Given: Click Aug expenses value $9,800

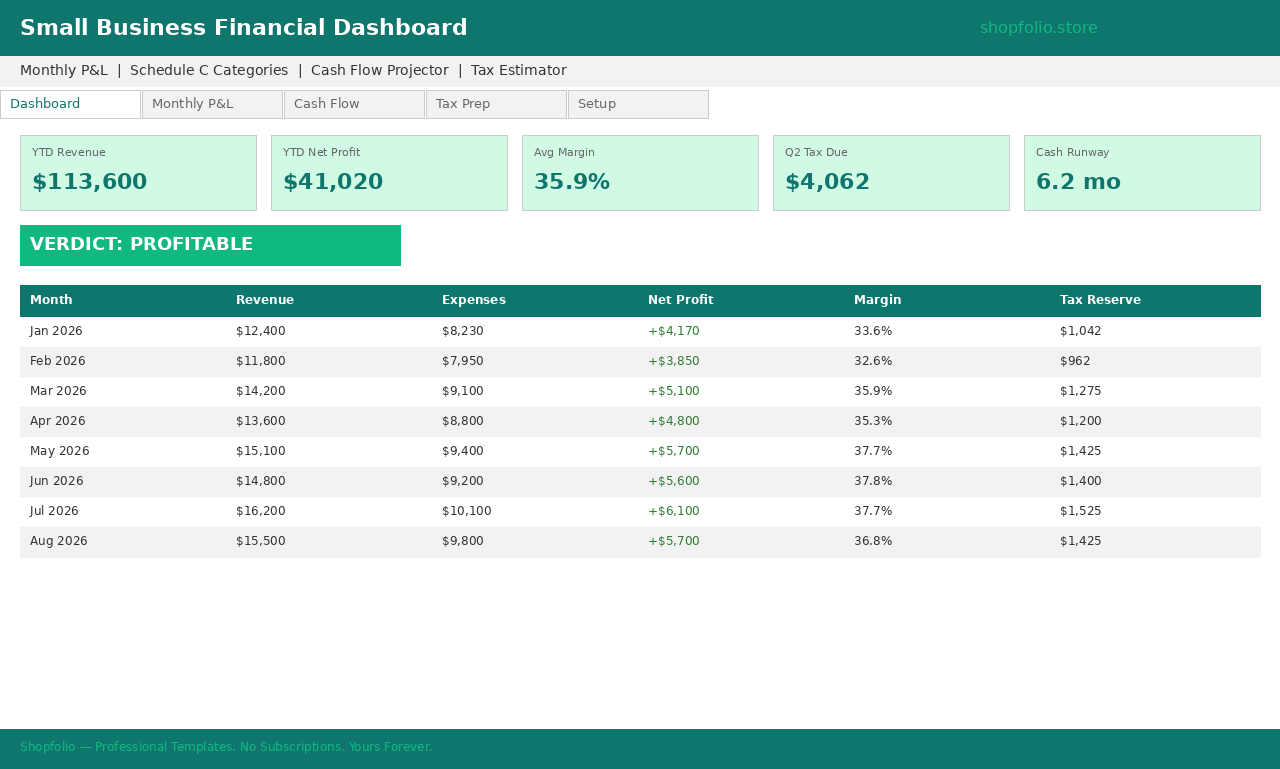Looking at the screenshot, I should [x=463, y=541].
